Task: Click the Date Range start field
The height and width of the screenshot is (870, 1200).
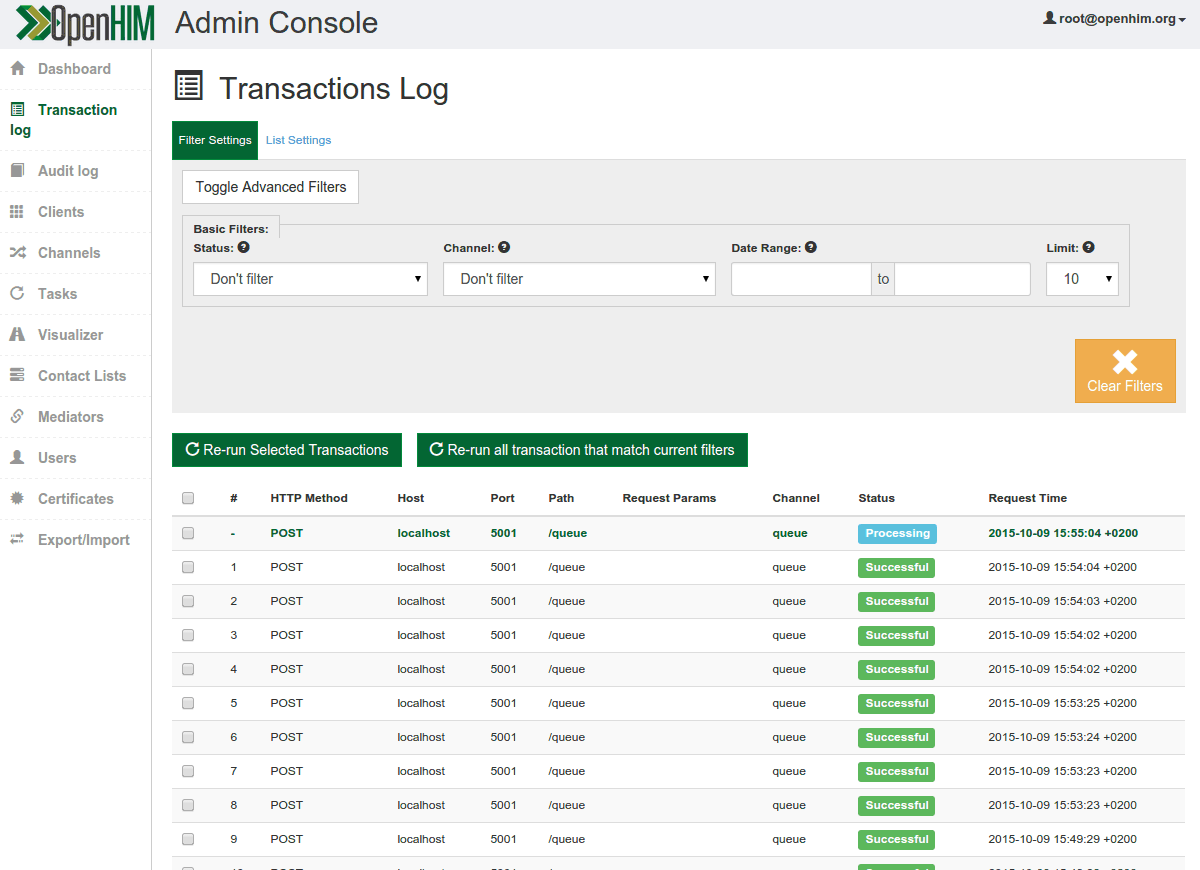Action: click(x=801, y=279)
